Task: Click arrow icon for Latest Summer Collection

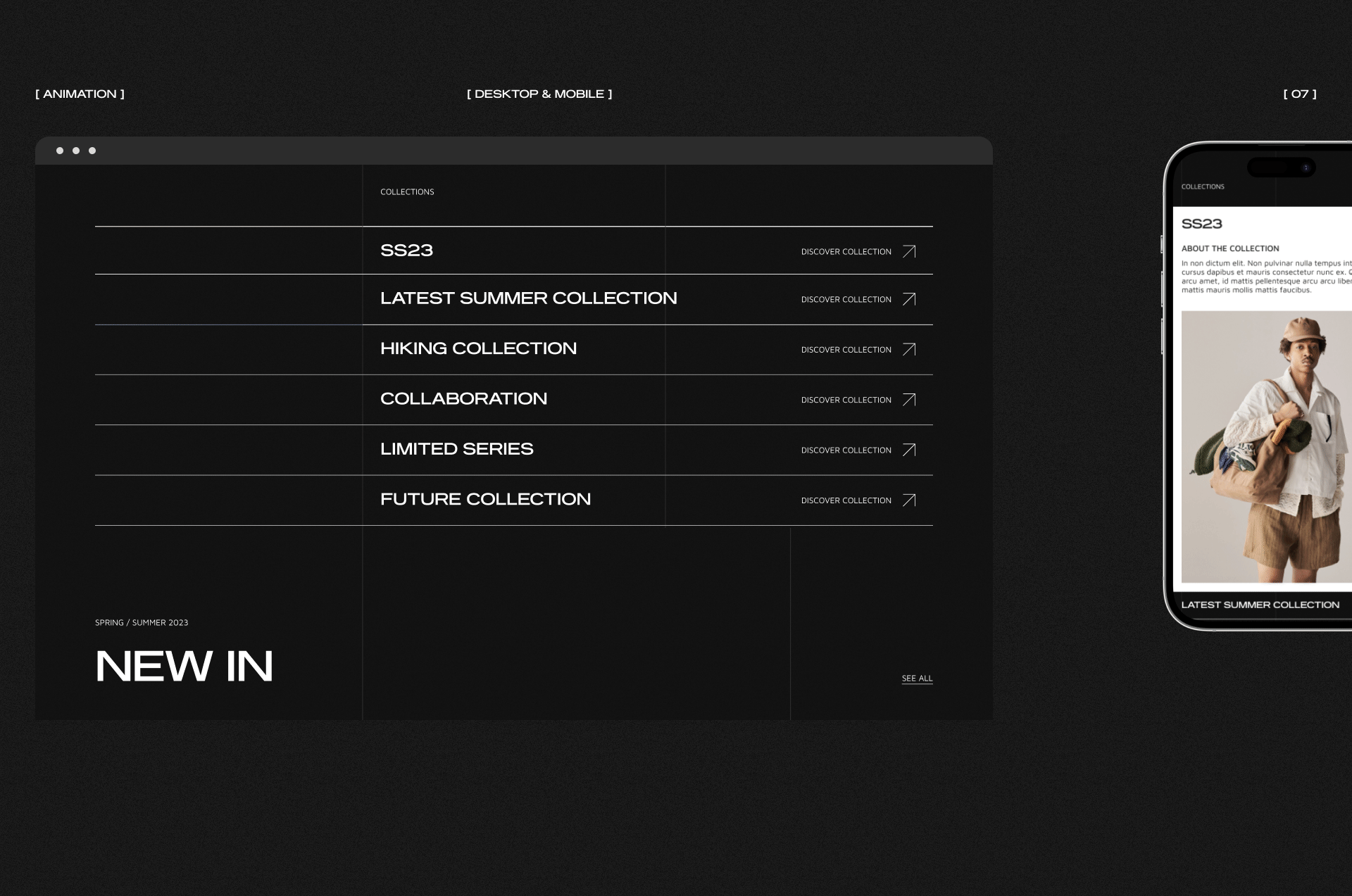Action: coord(909,299)
